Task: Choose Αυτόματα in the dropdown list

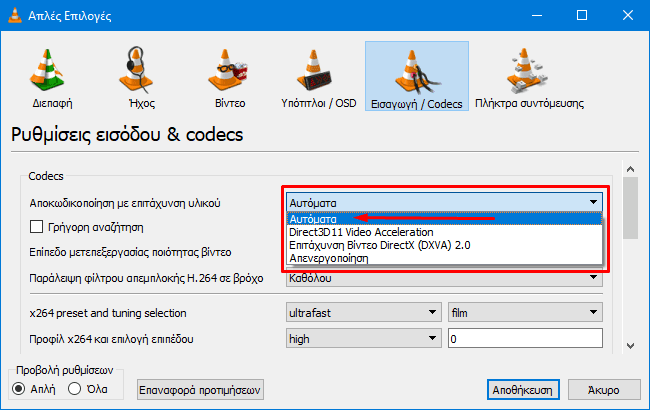Action: (444, 219)
